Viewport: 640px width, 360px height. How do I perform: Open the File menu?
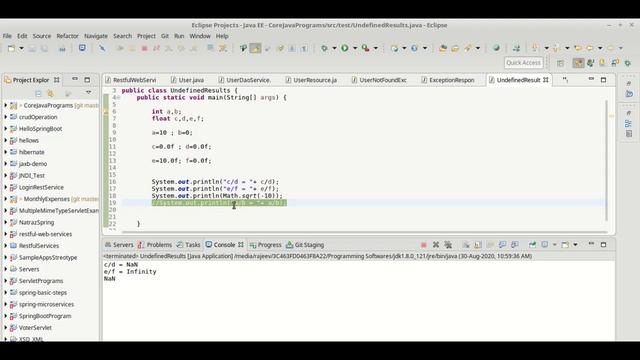(7, 36)
